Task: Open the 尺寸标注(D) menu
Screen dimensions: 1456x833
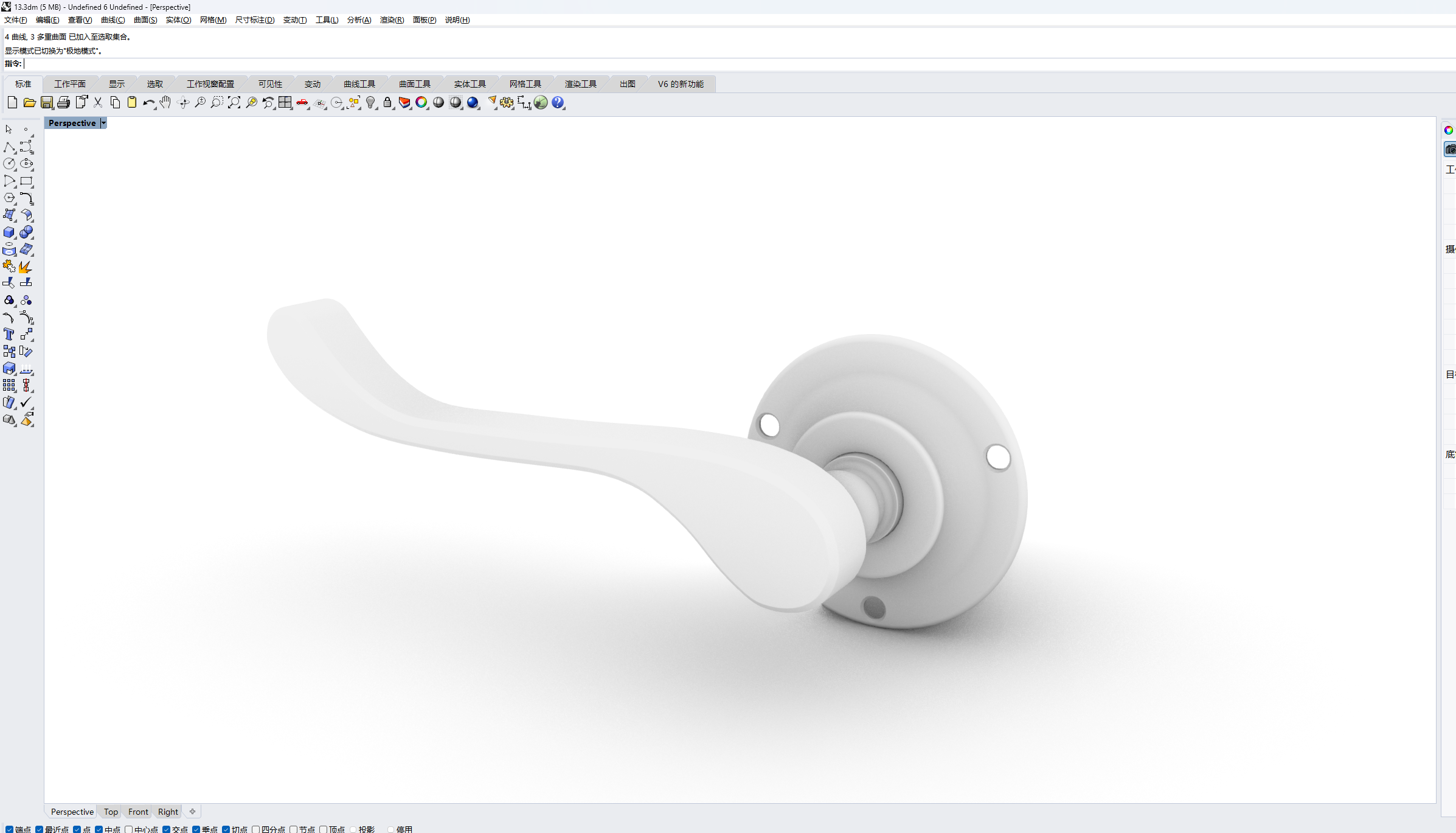Action: [254, 20]
